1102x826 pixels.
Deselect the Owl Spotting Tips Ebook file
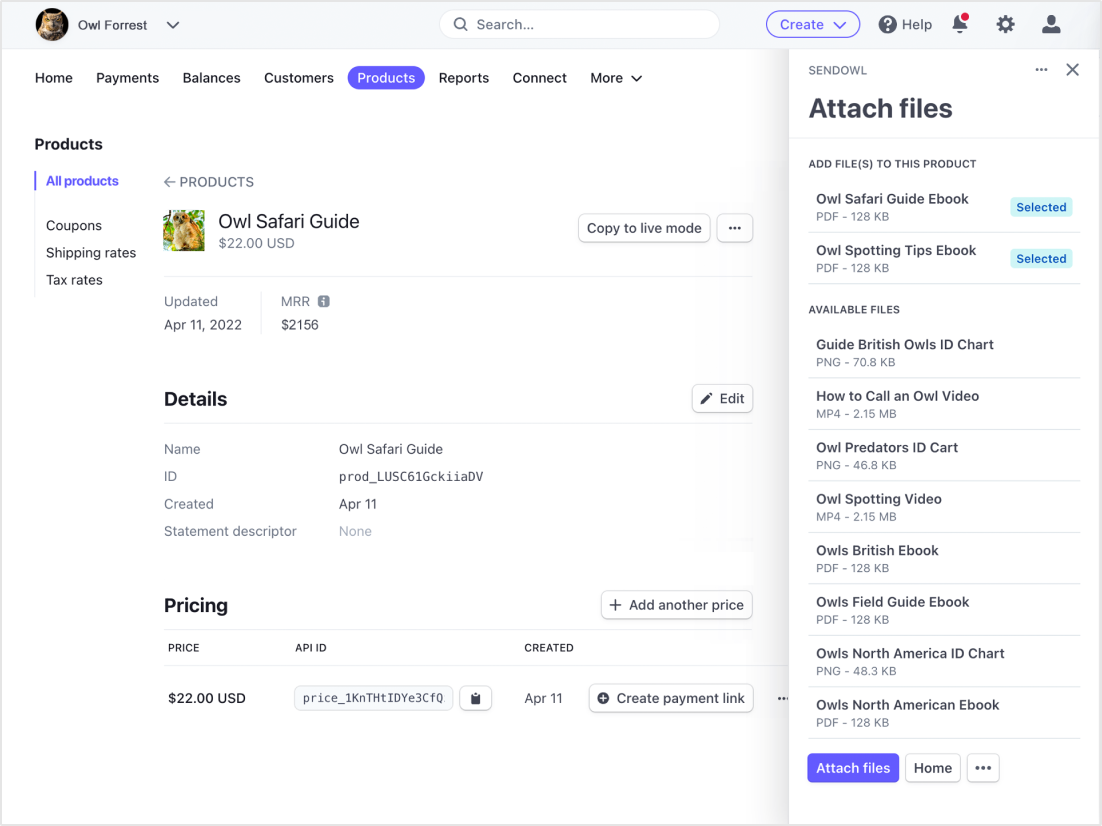click(1041, 259)
